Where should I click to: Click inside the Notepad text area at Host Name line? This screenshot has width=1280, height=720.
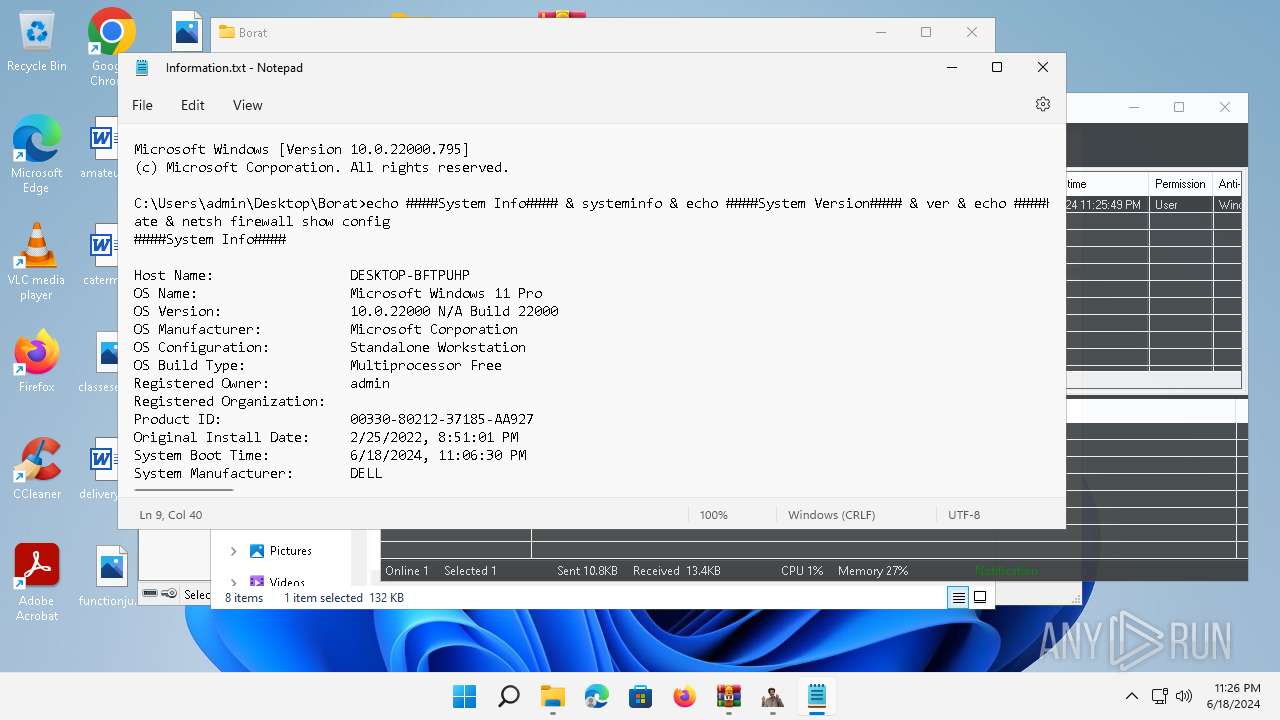click(x=302, y=275)
